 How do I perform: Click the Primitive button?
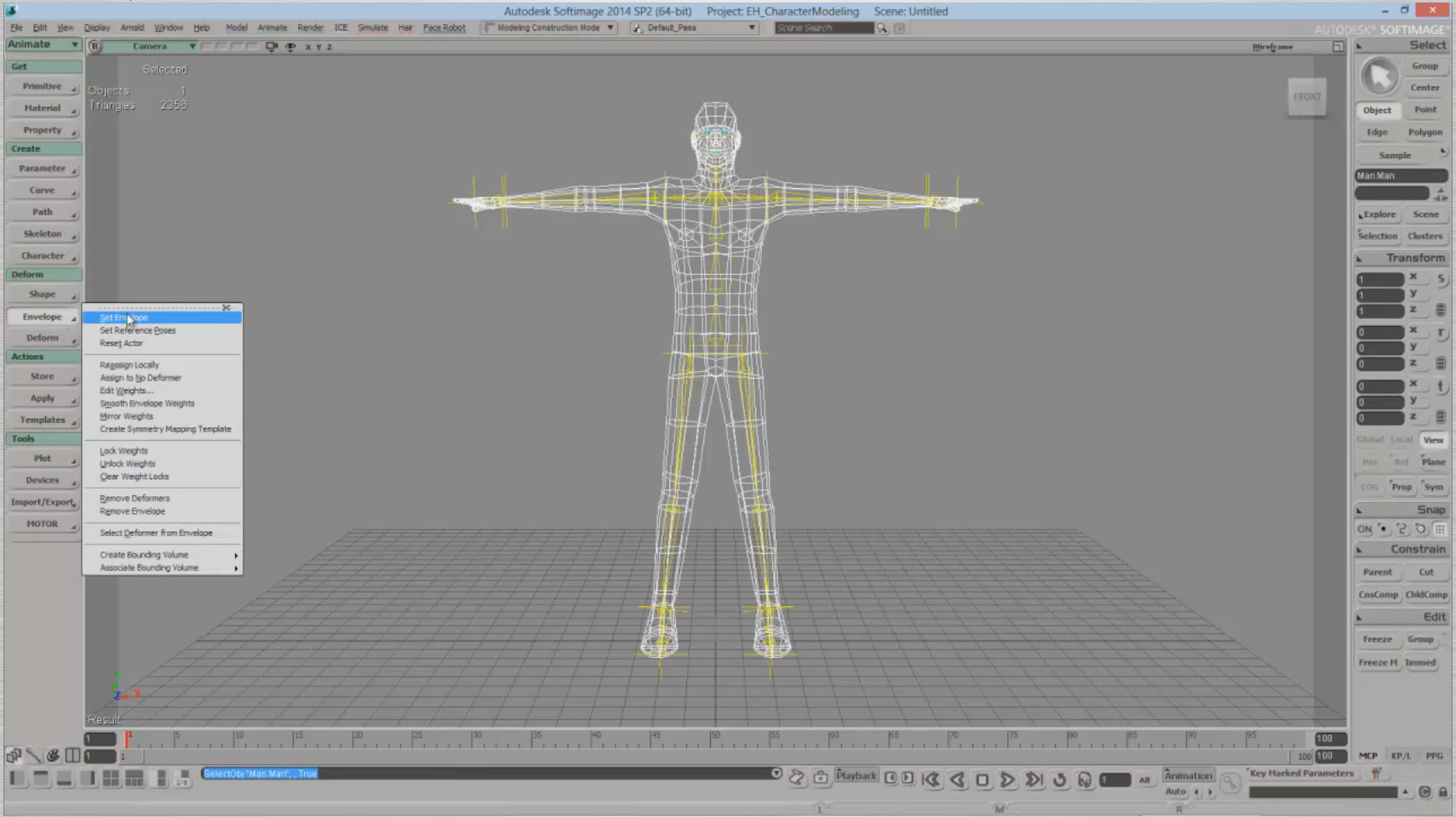[x=43, y=87]
